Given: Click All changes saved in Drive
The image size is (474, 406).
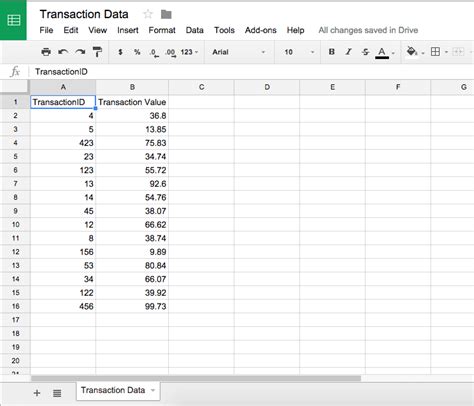Looking at the screenshot, I should [x=368, y=30].
